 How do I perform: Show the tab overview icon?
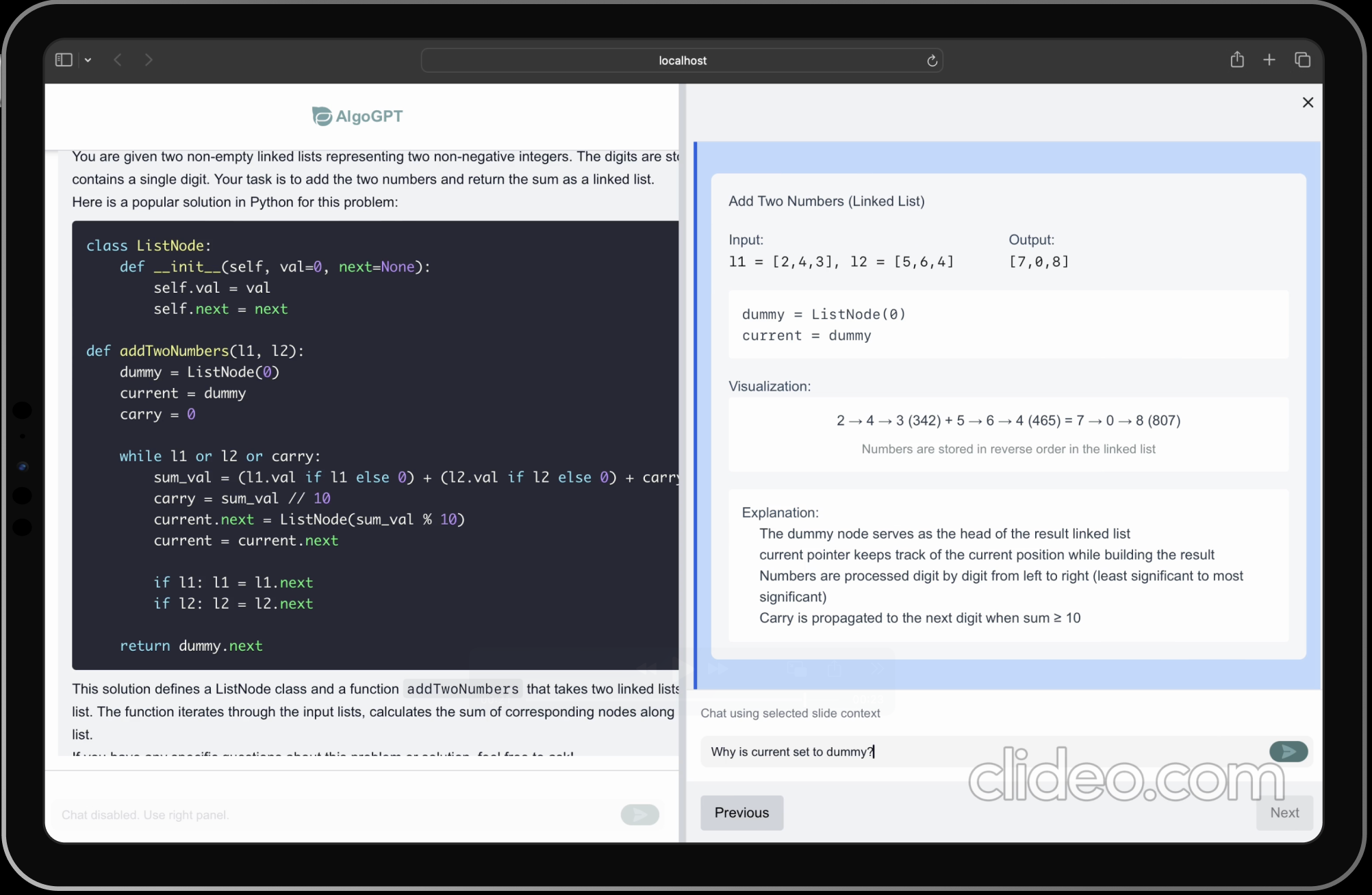point(1302,60)
